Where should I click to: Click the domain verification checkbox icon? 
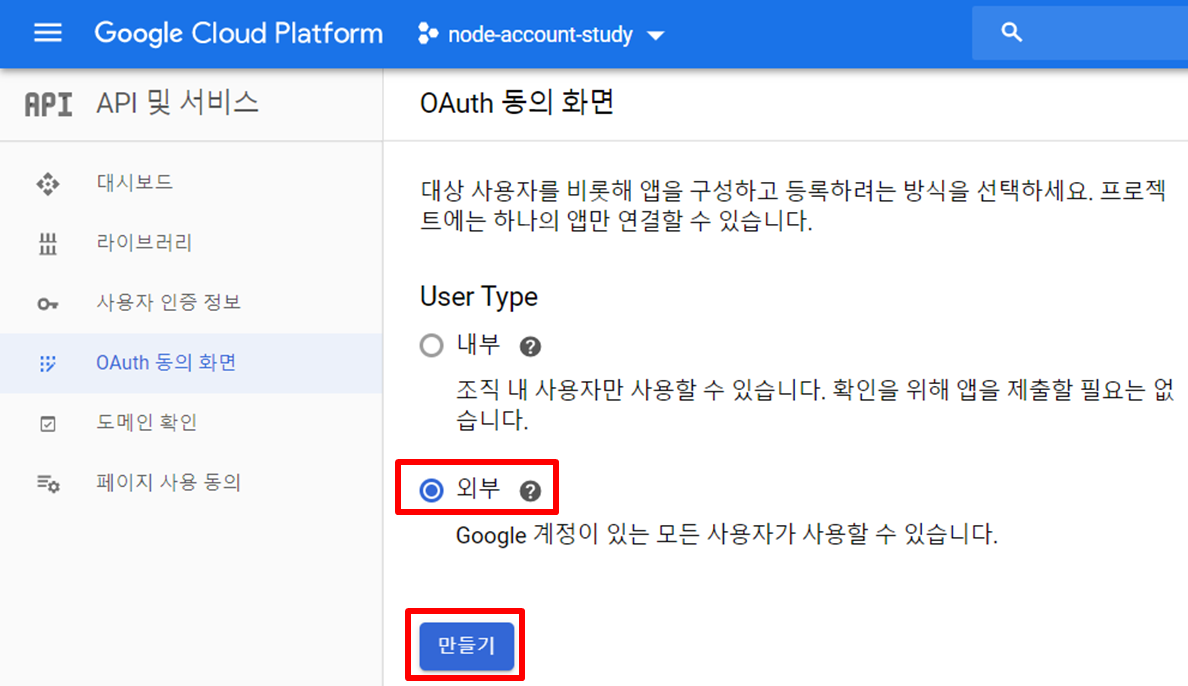tap(48, 424)
